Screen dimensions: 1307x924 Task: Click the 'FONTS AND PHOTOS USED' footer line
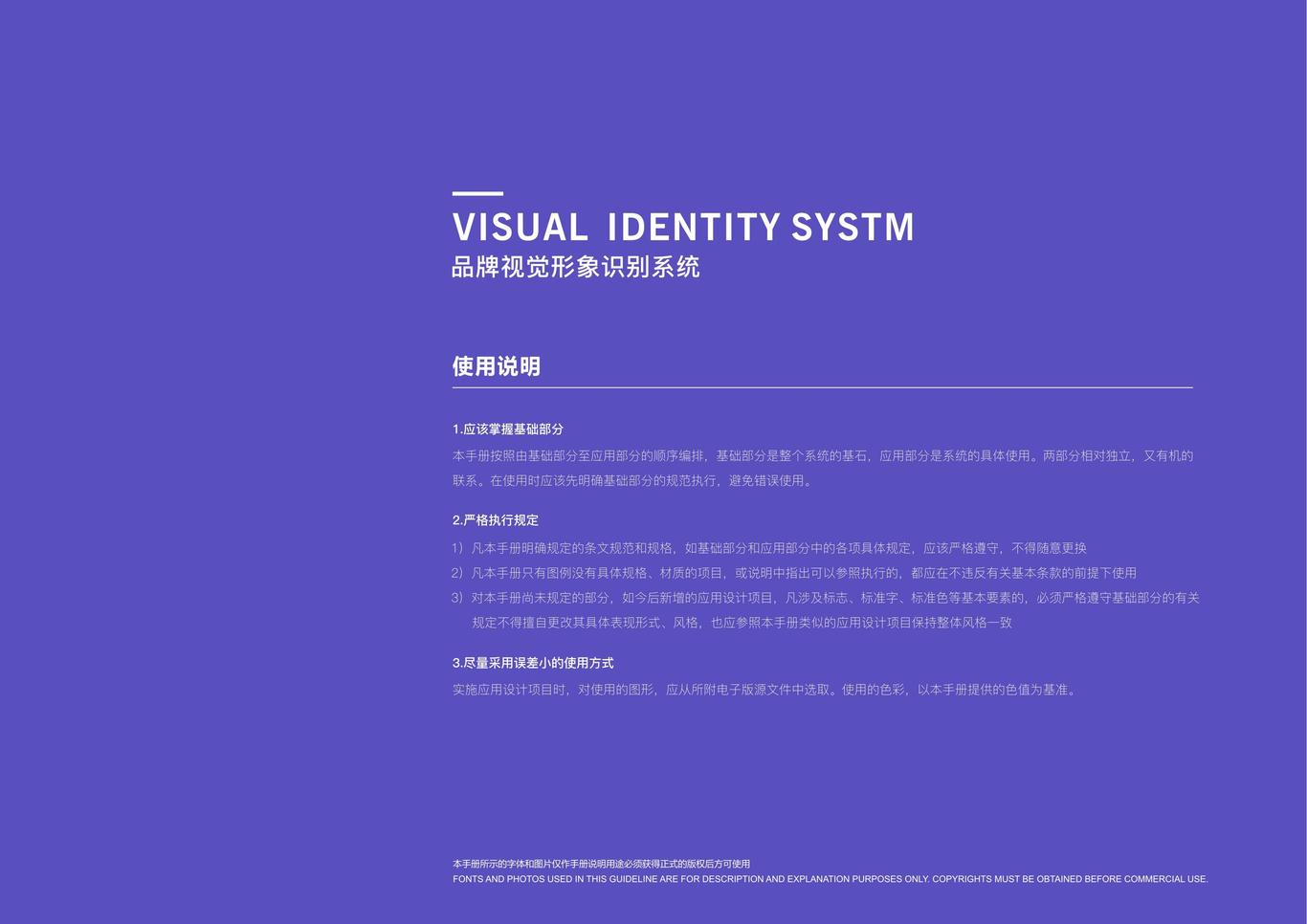(x=831, y=879)
